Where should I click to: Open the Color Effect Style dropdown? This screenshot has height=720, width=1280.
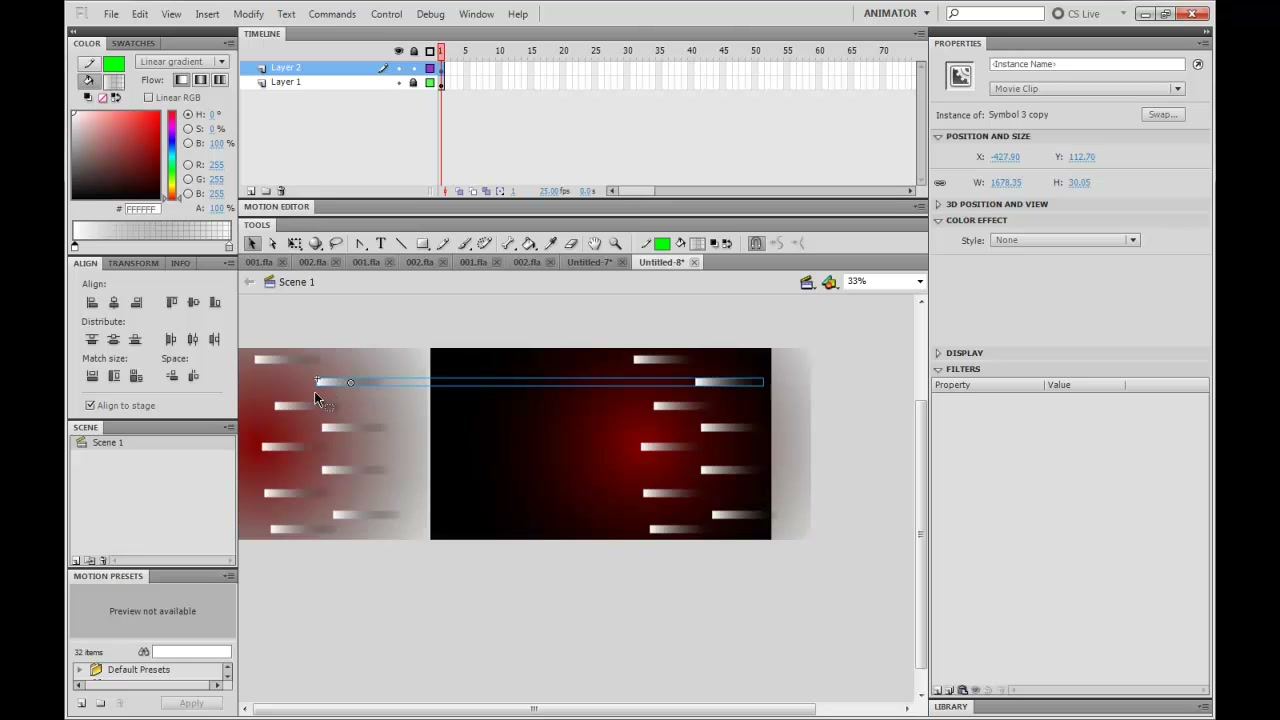click(1065, 240)
